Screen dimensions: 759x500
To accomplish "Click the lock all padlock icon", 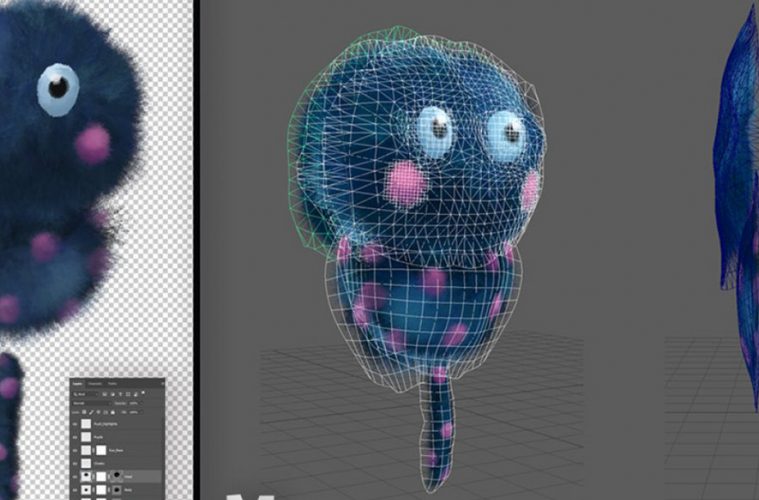I will [x=113, y=412].
